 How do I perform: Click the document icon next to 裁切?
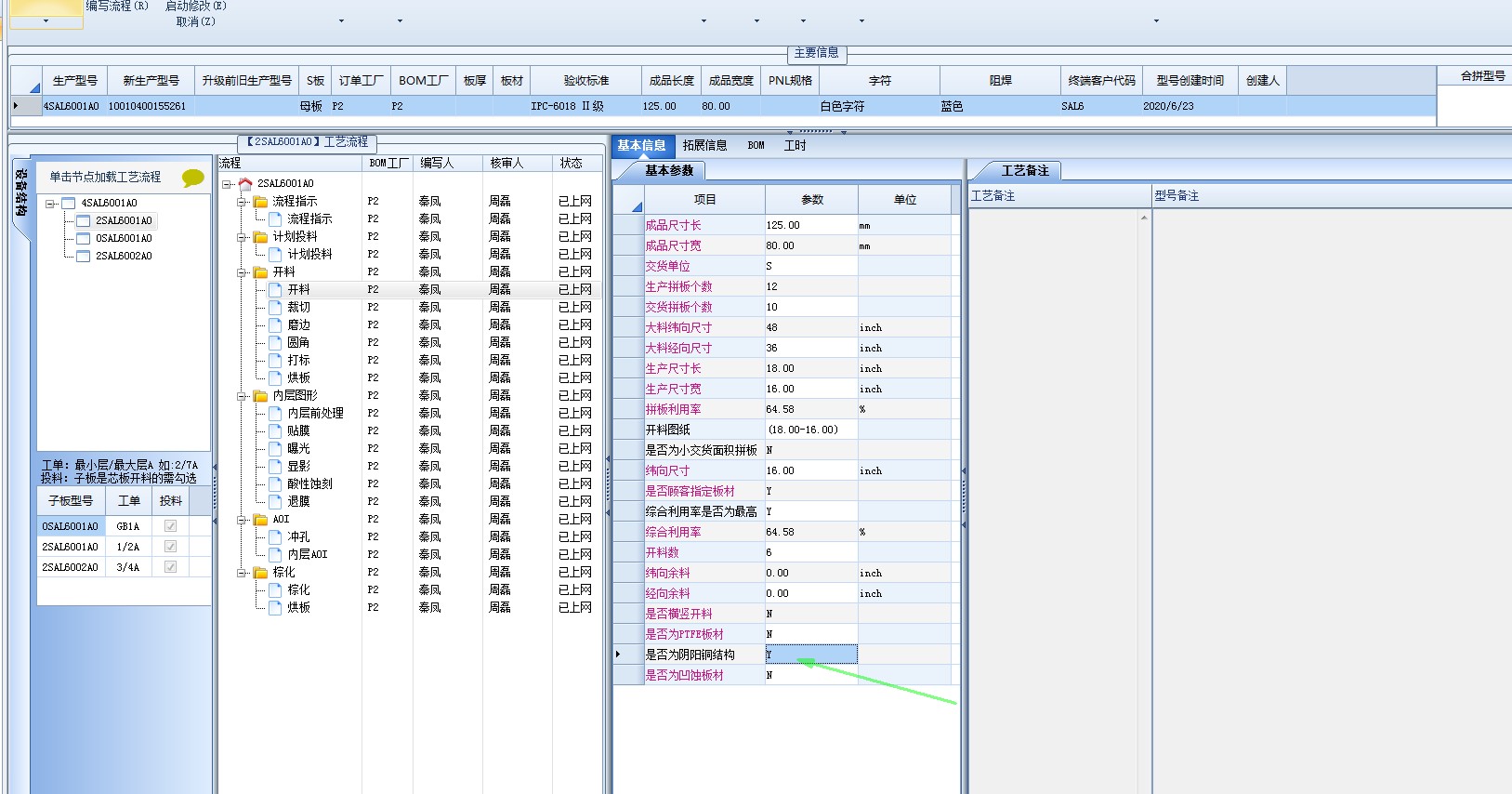(275, 308)
